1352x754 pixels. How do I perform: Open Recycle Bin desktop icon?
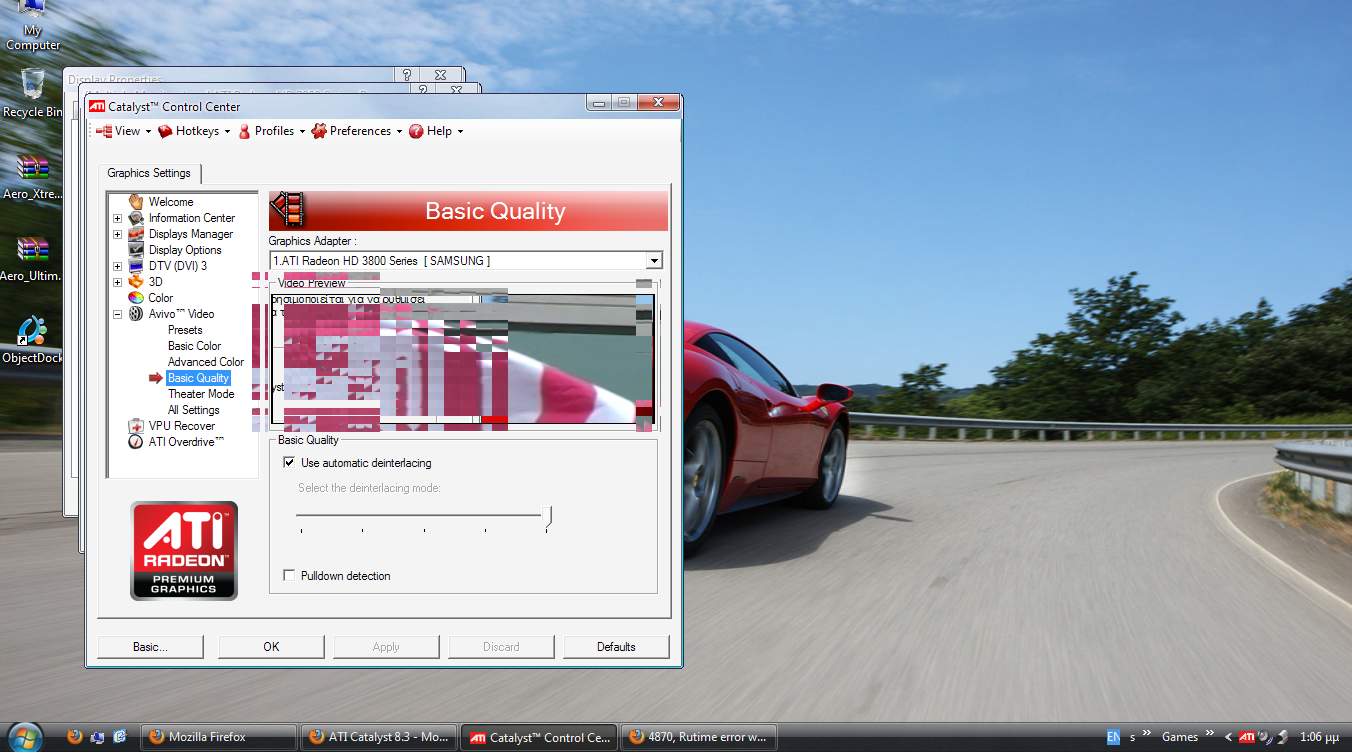[32, 93]
